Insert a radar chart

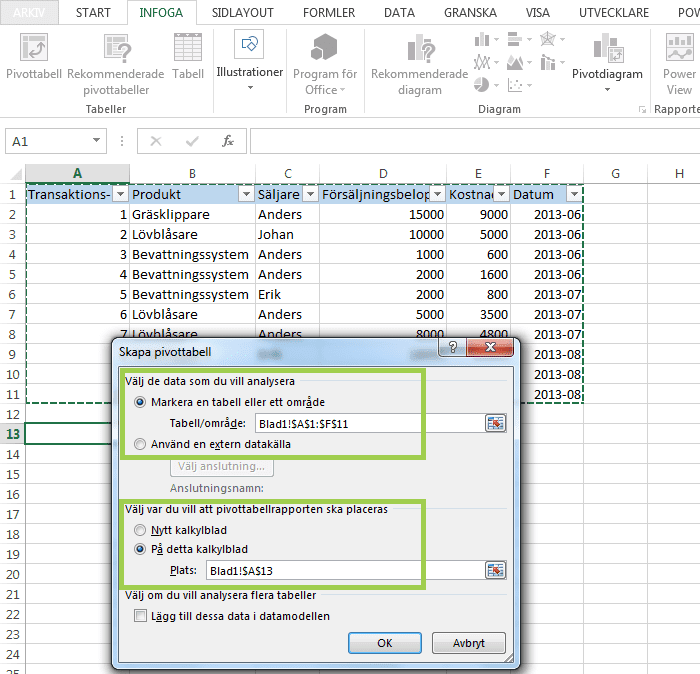pyautogui.click(x=548, y=40)
